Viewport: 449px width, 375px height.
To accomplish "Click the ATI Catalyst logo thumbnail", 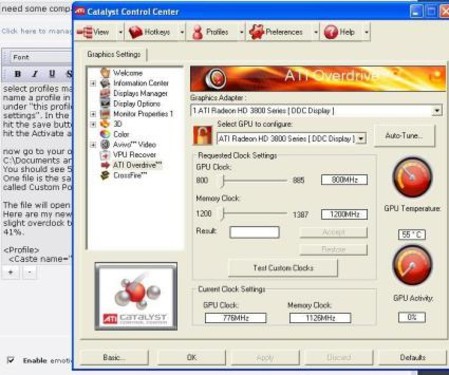I will [136, 296].
